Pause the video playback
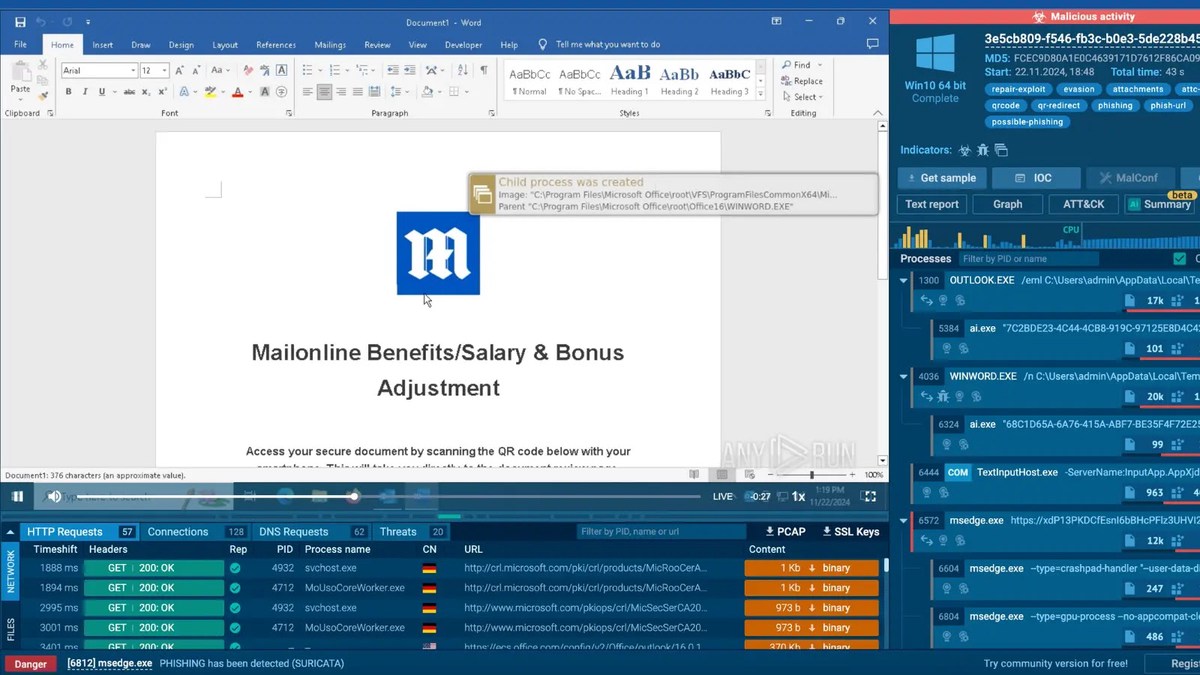1200x675 pixels. coord(18,496)
